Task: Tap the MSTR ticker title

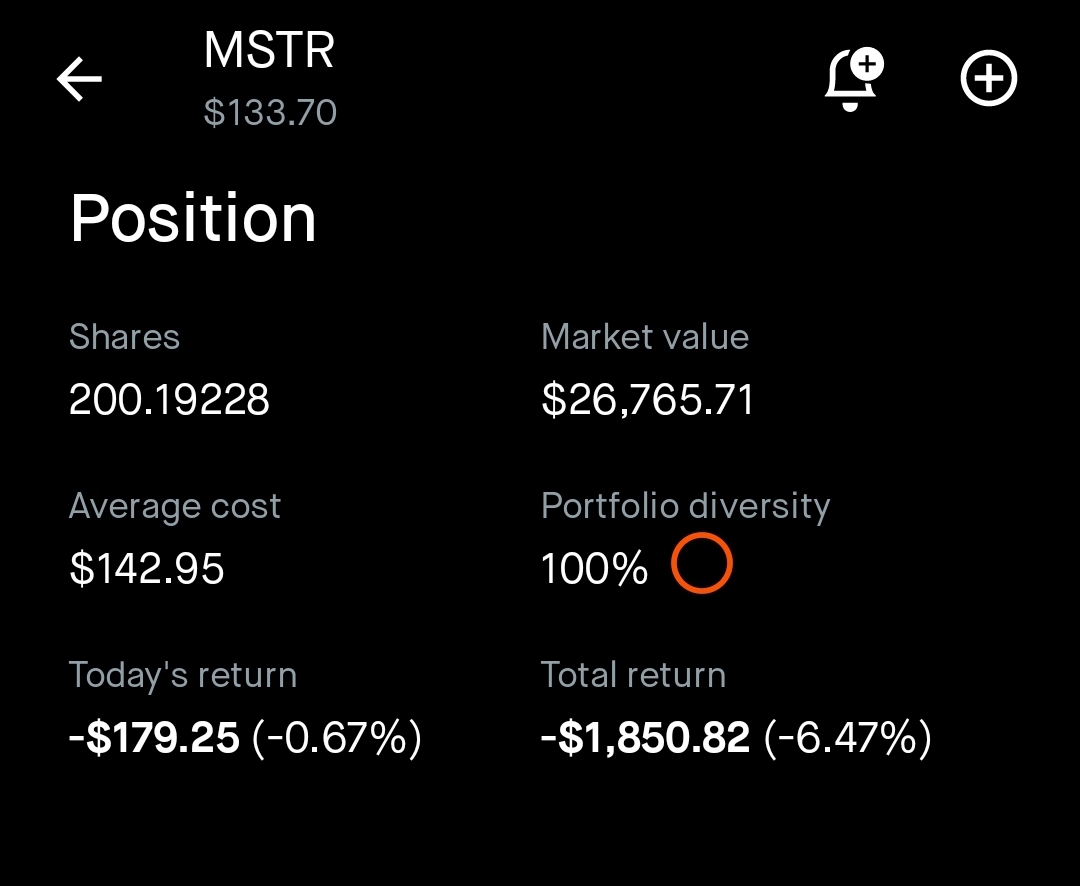Action: tap(268, 50)
